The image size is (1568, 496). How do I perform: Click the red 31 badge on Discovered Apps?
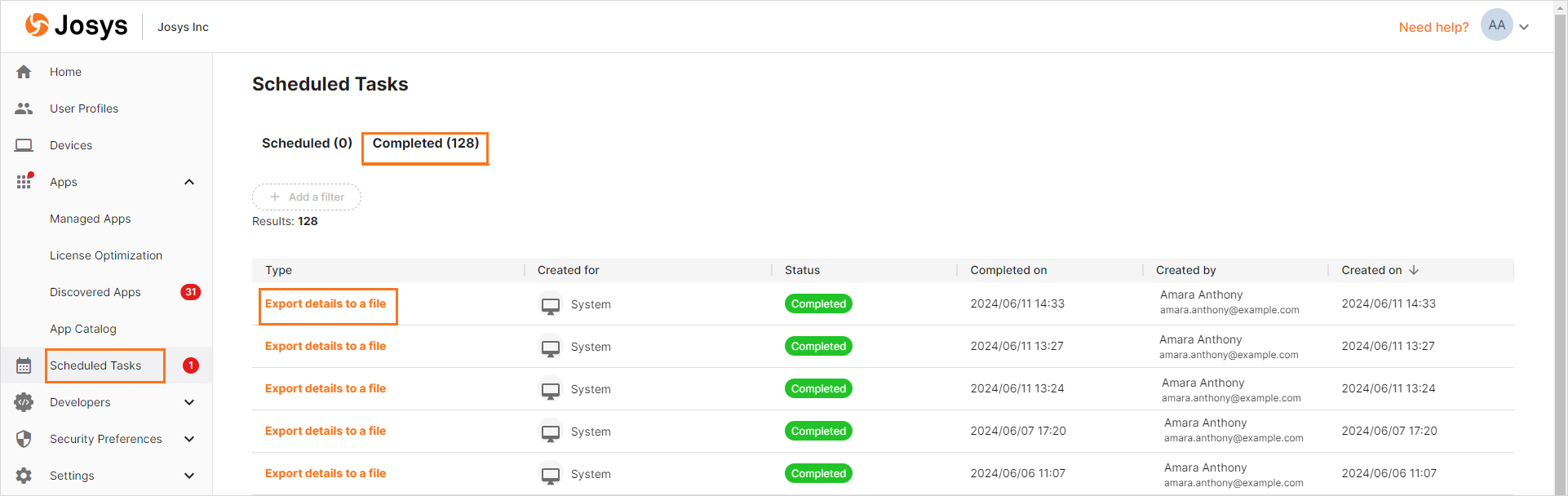pos(190,292)
